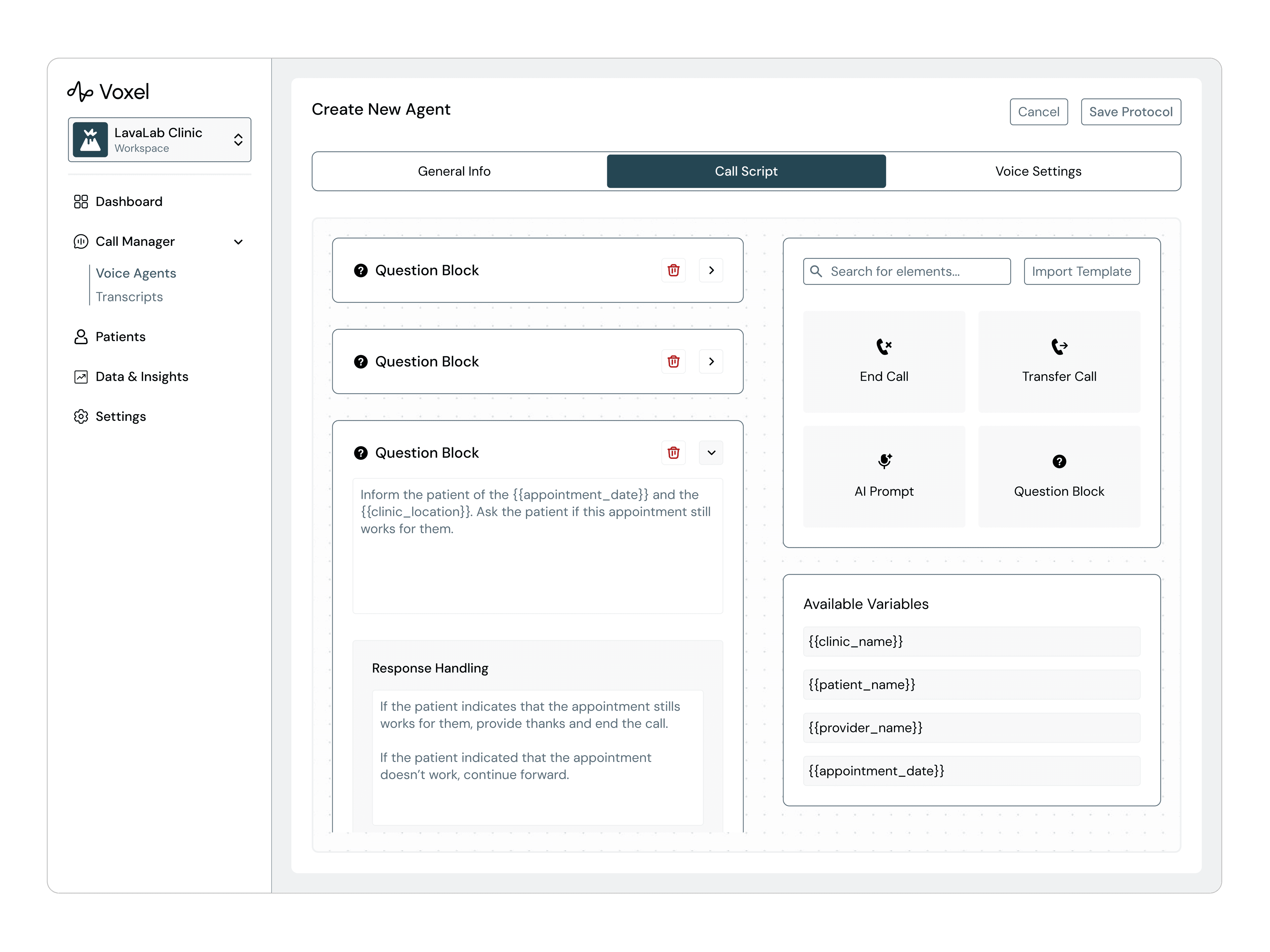The image size is (1270, 952).
Task: Click the Data & Insights chart icon
Action: pyautogui.click(x=81, y=377)
